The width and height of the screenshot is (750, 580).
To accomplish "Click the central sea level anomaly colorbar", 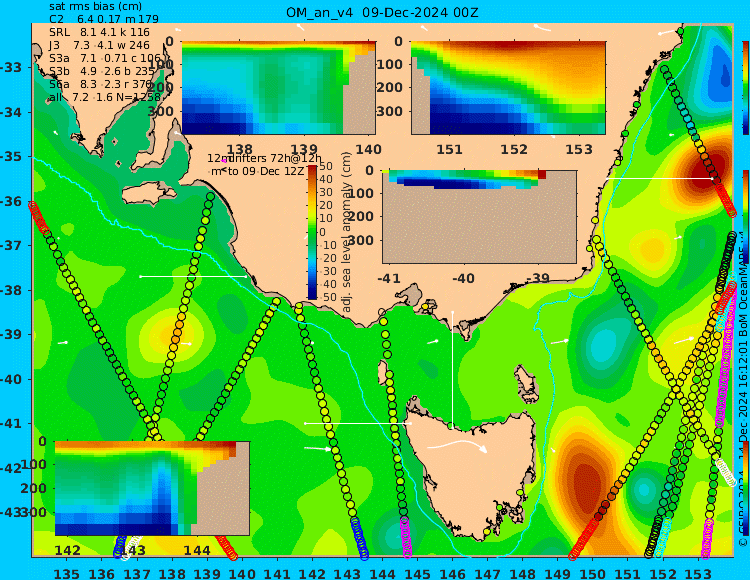I will pyautogui.click(x=312, y=232).
